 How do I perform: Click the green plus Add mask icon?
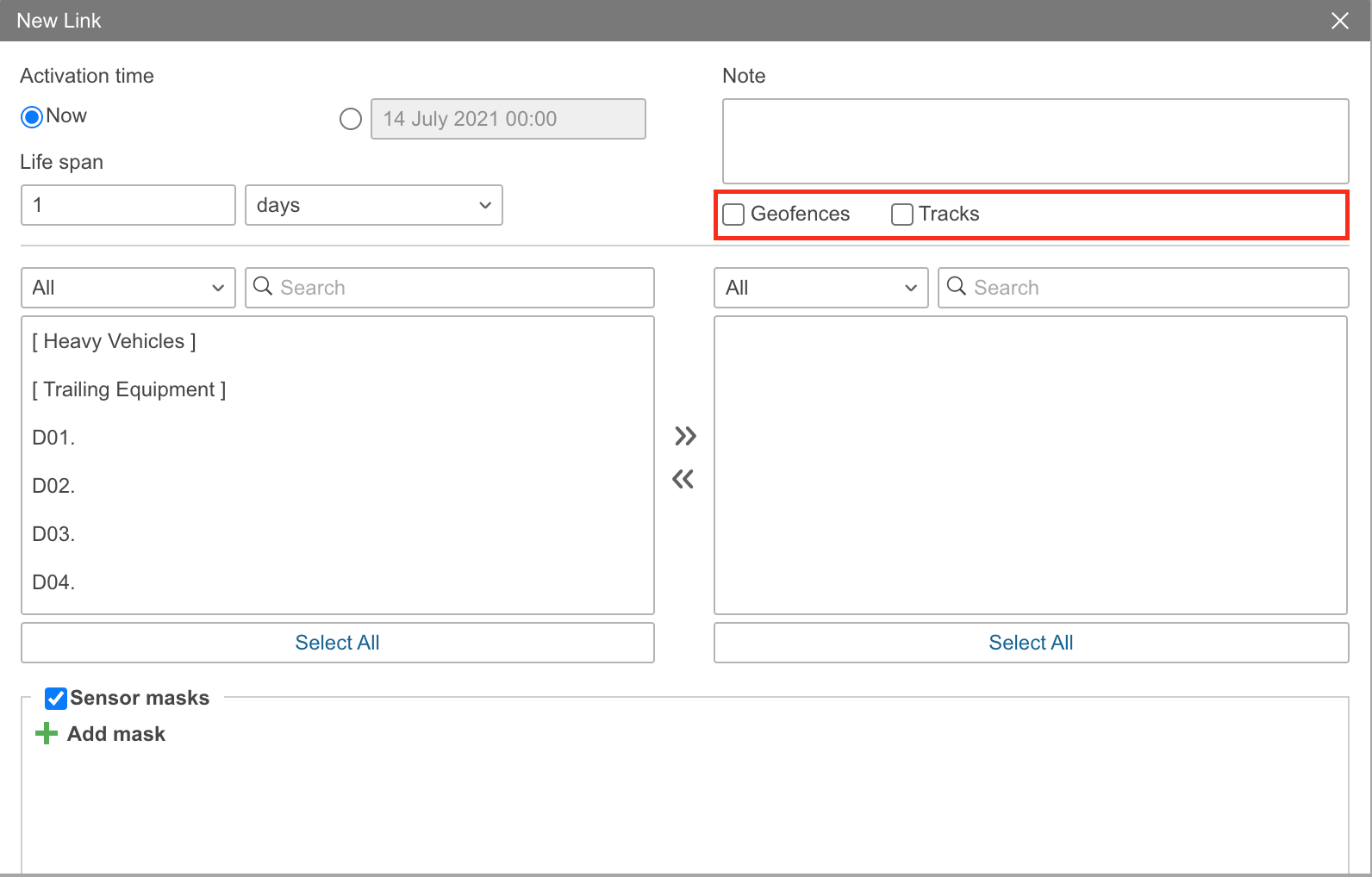(47, 734)
